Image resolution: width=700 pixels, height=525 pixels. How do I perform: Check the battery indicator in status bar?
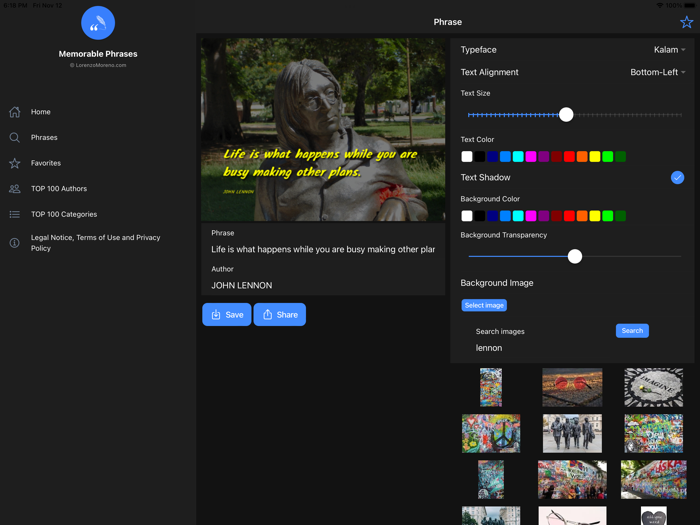pyautogui.click(x=689, y=5)
